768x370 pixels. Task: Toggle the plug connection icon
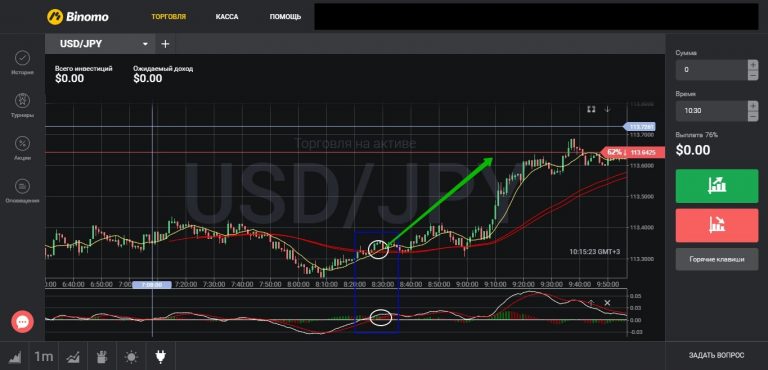tap(160, 357)
